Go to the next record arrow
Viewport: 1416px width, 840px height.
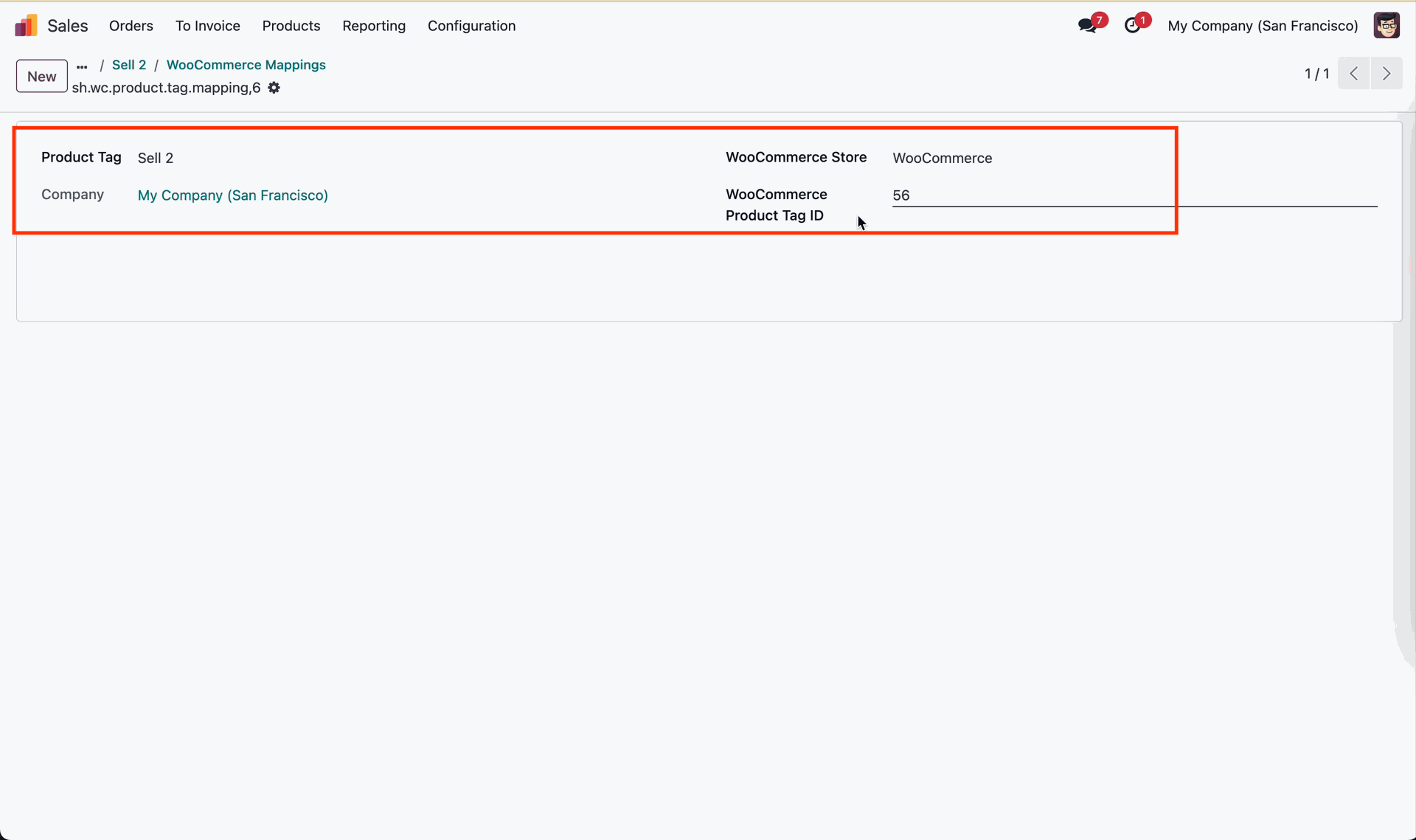pos(1386,74)
